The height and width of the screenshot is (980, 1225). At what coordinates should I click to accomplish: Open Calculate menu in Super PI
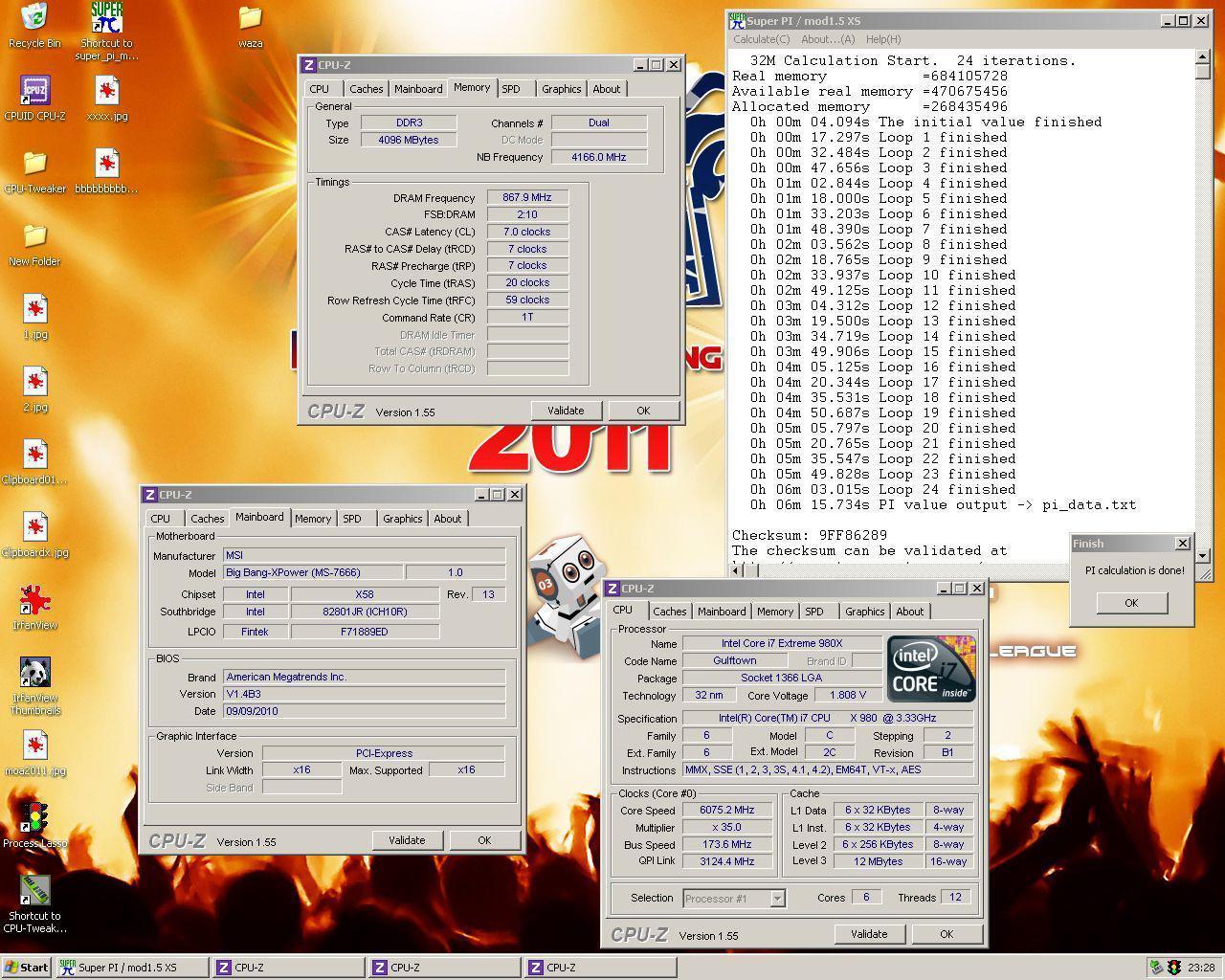pyautogui.click(x=761, y=39)
